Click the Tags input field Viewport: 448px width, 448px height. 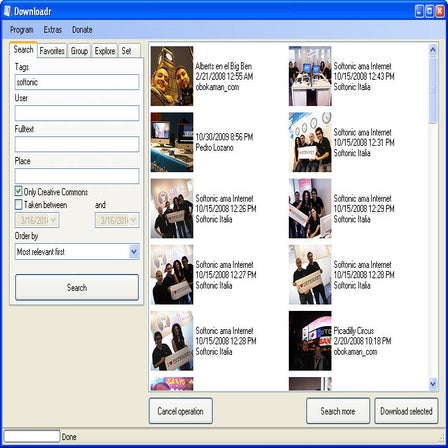(x=77, y=82)
